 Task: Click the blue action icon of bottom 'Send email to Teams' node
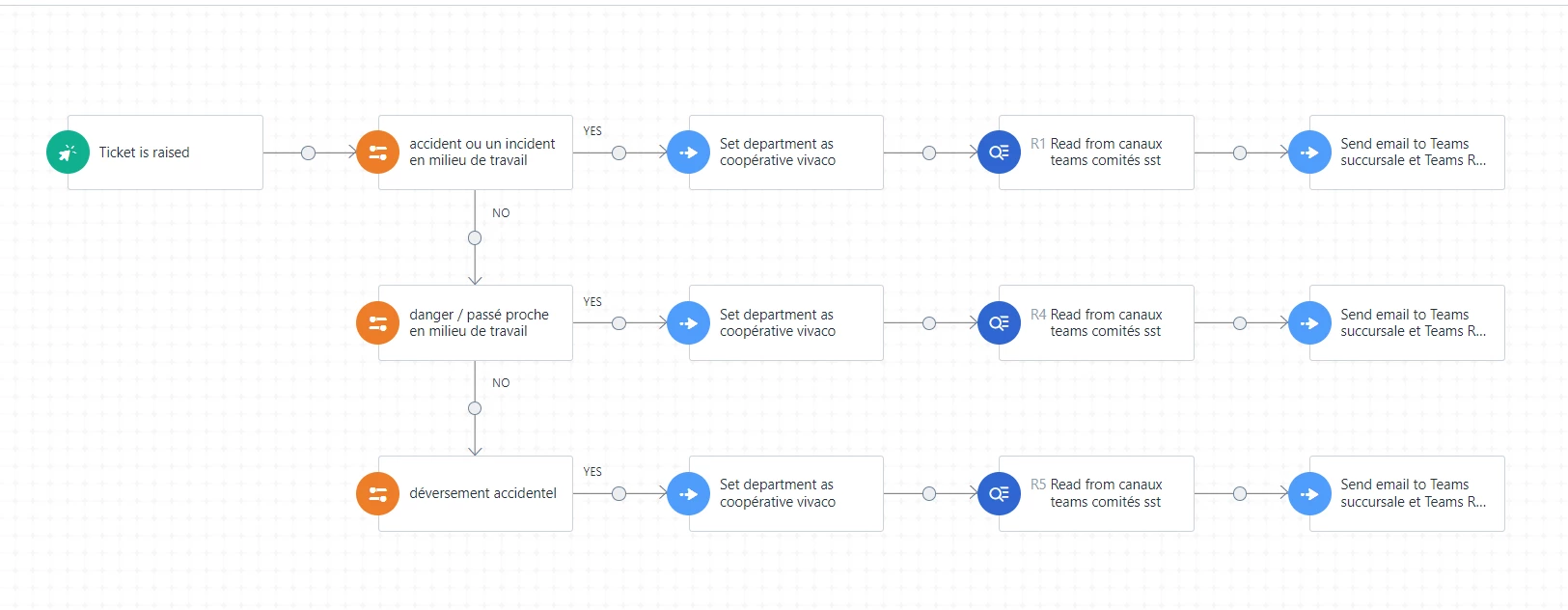pyautogui.click(x=1309, y=494)
